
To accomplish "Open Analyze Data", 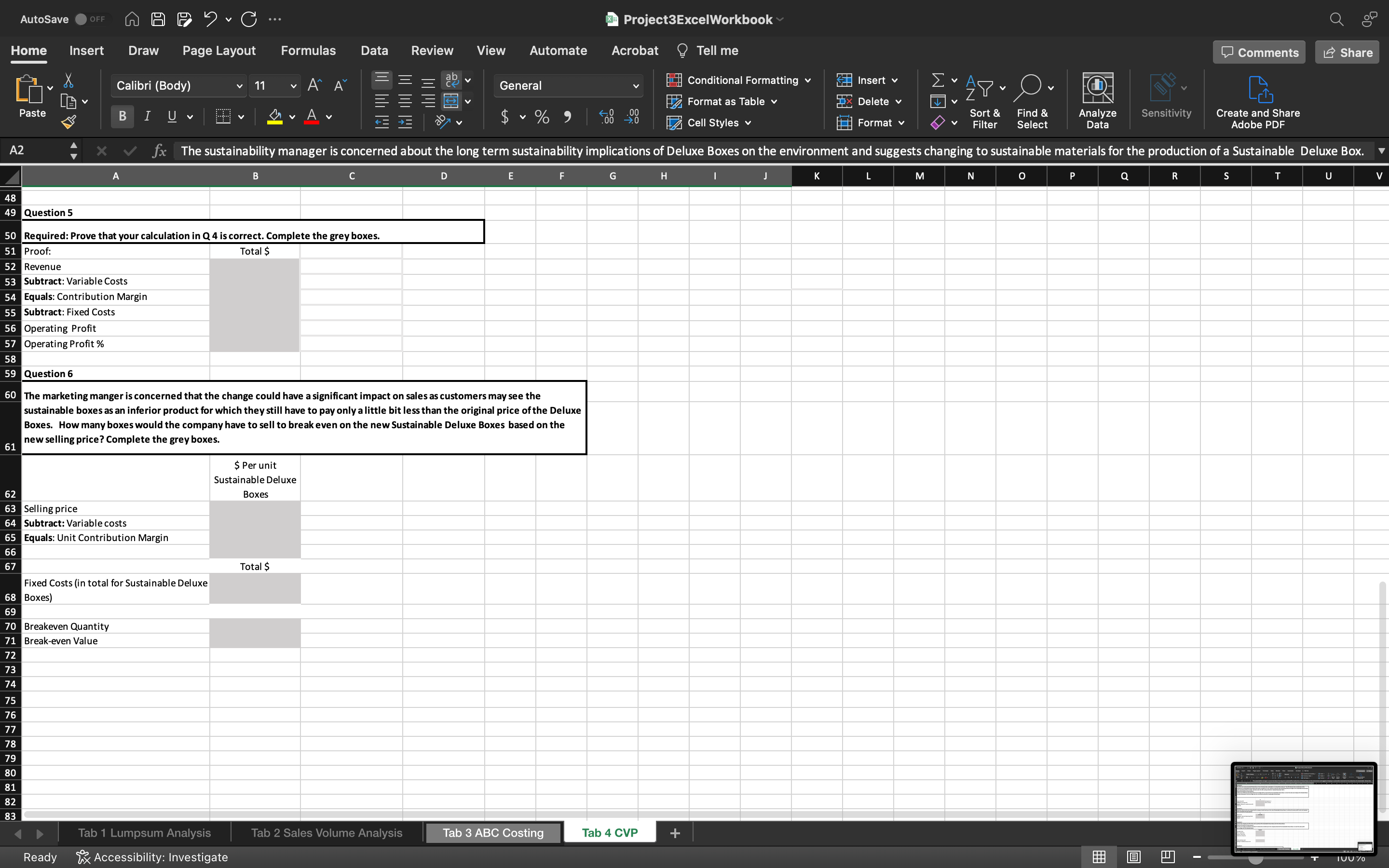I will [x=1097, y=100].
